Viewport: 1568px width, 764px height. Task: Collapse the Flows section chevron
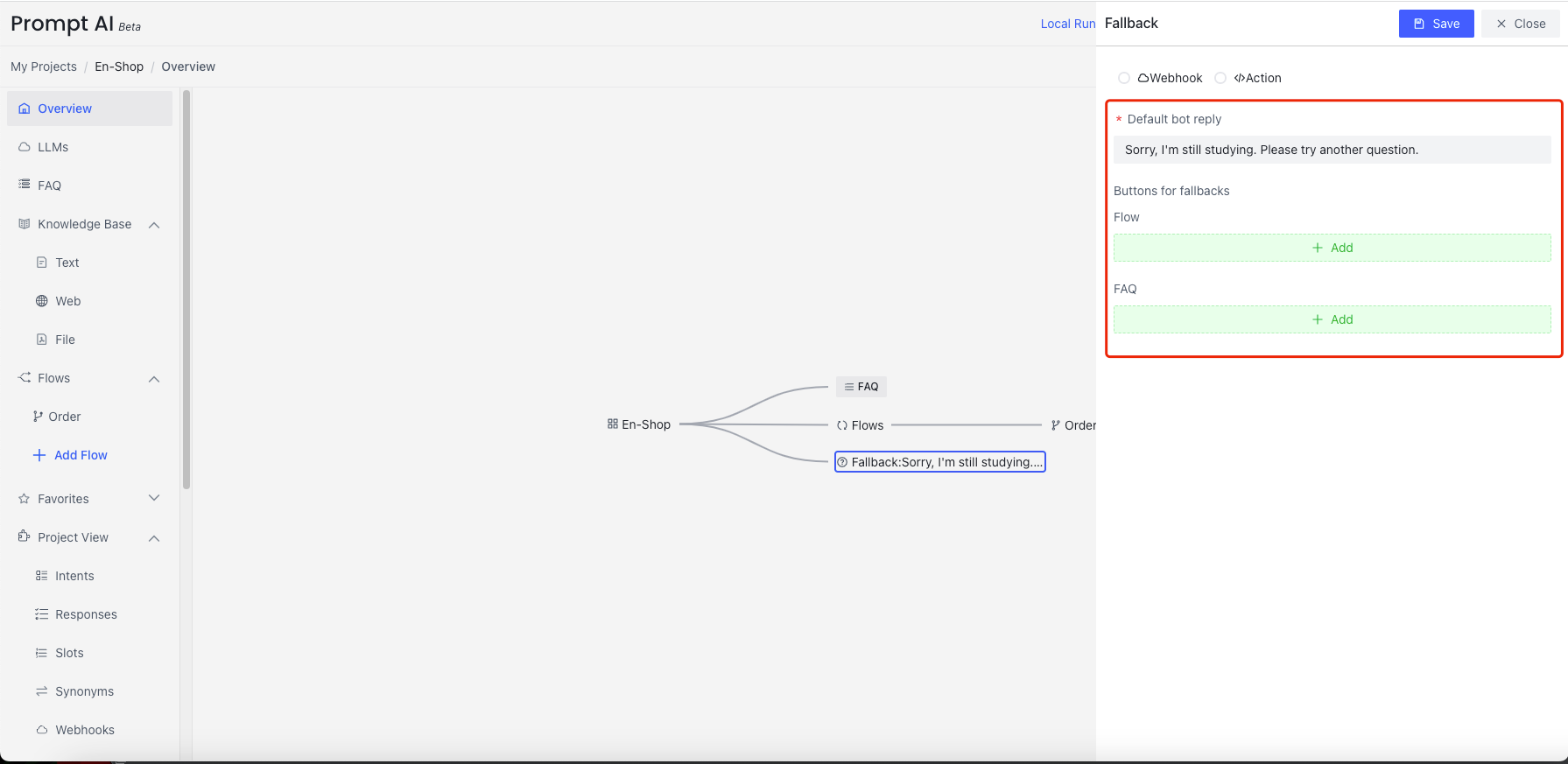154,379
